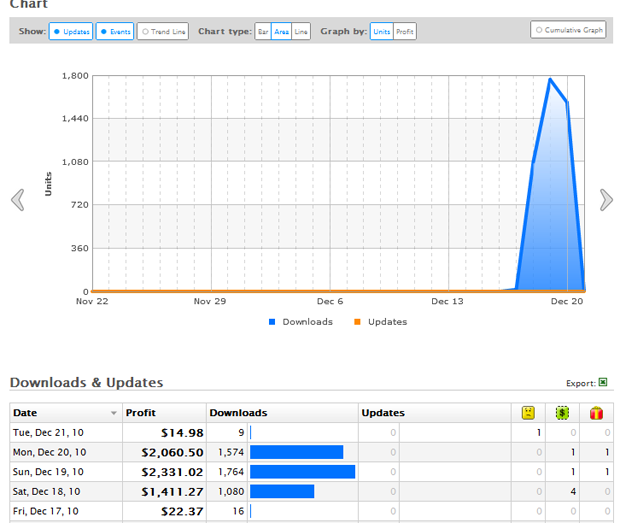Click the Profit column header
Viewport: 620px width, 523px height.
point(141,412)
